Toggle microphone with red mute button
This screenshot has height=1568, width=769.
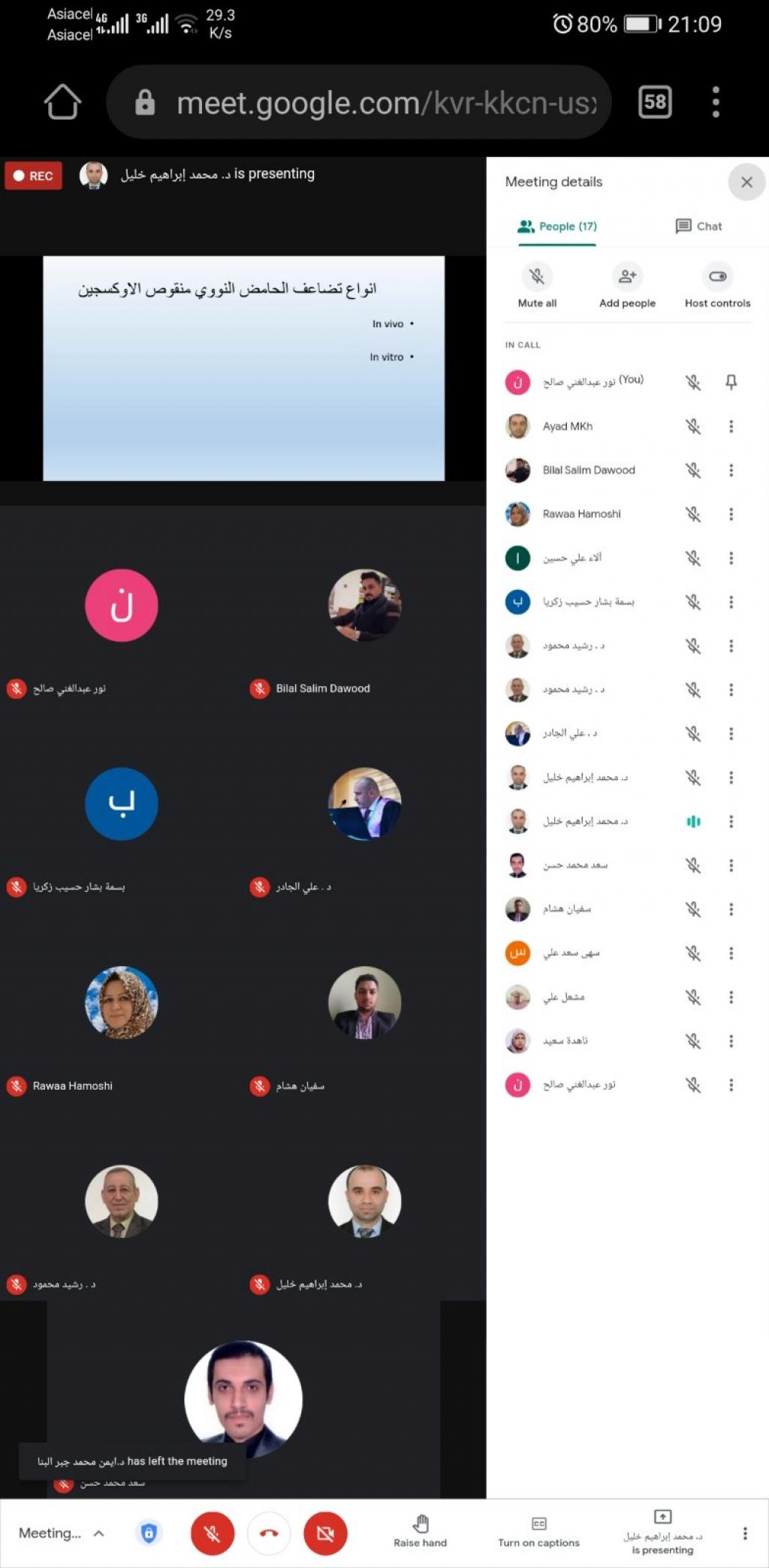click(x=213, y=1533)
